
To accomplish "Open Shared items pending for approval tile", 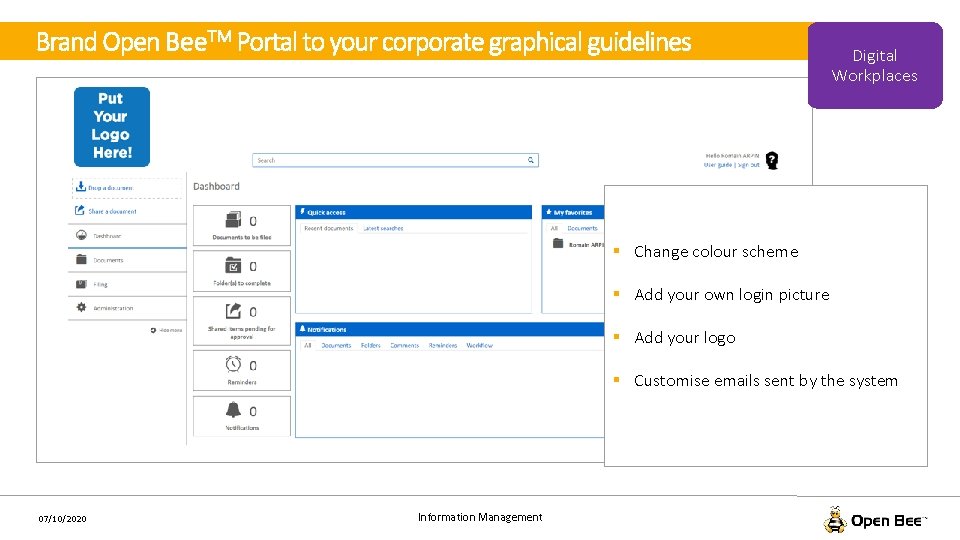I will click(242, 321).
